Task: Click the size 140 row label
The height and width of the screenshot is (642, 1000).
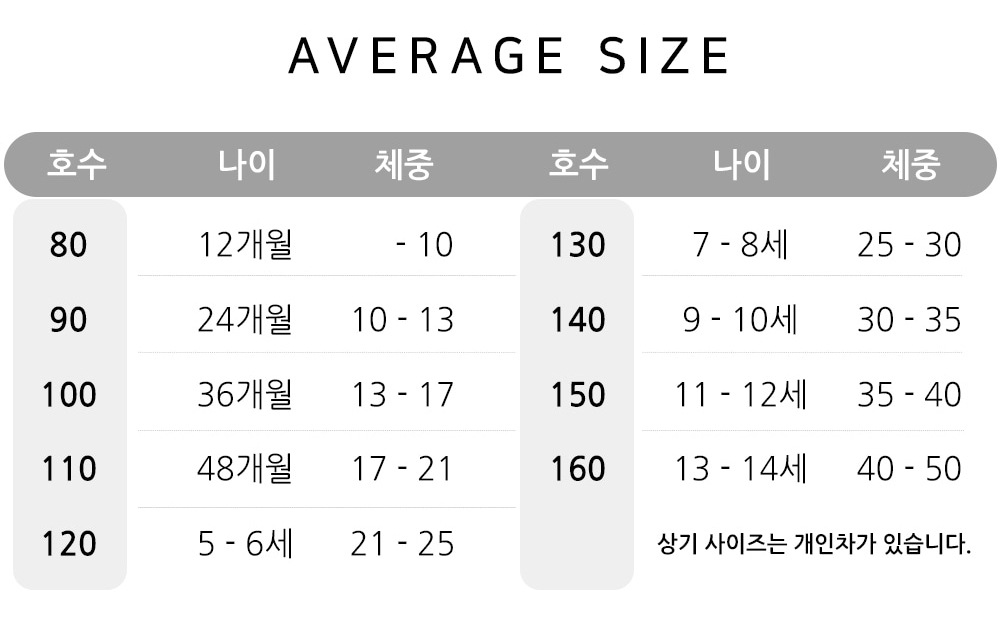Action: coord(578,320)
